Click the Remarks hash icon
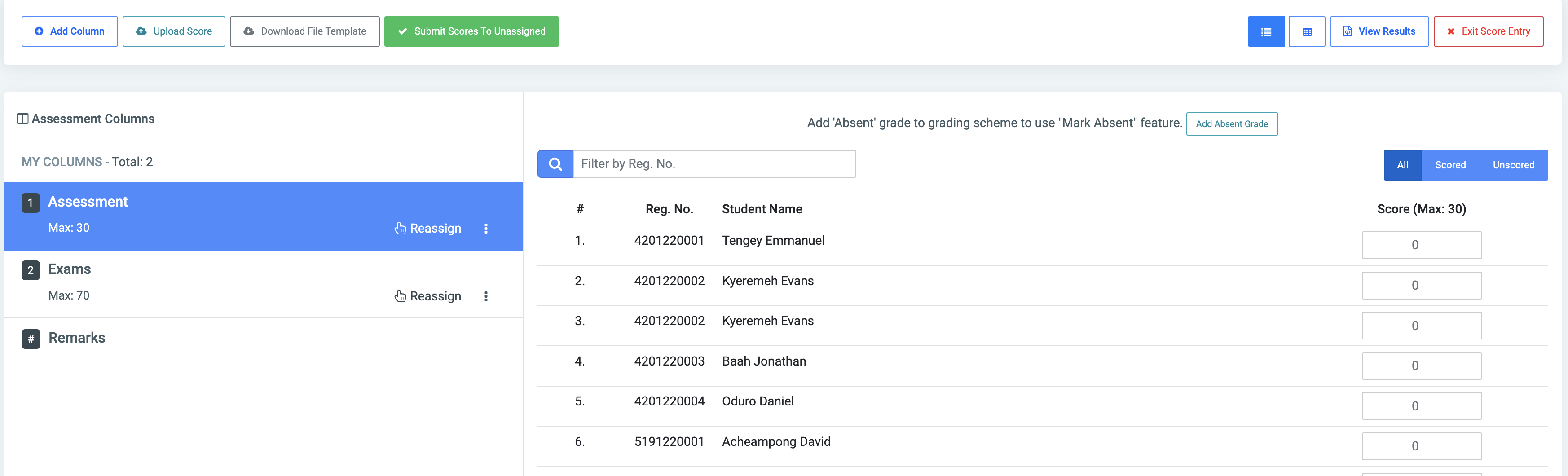The image size is (1568, 476). [x=31, y=339]
